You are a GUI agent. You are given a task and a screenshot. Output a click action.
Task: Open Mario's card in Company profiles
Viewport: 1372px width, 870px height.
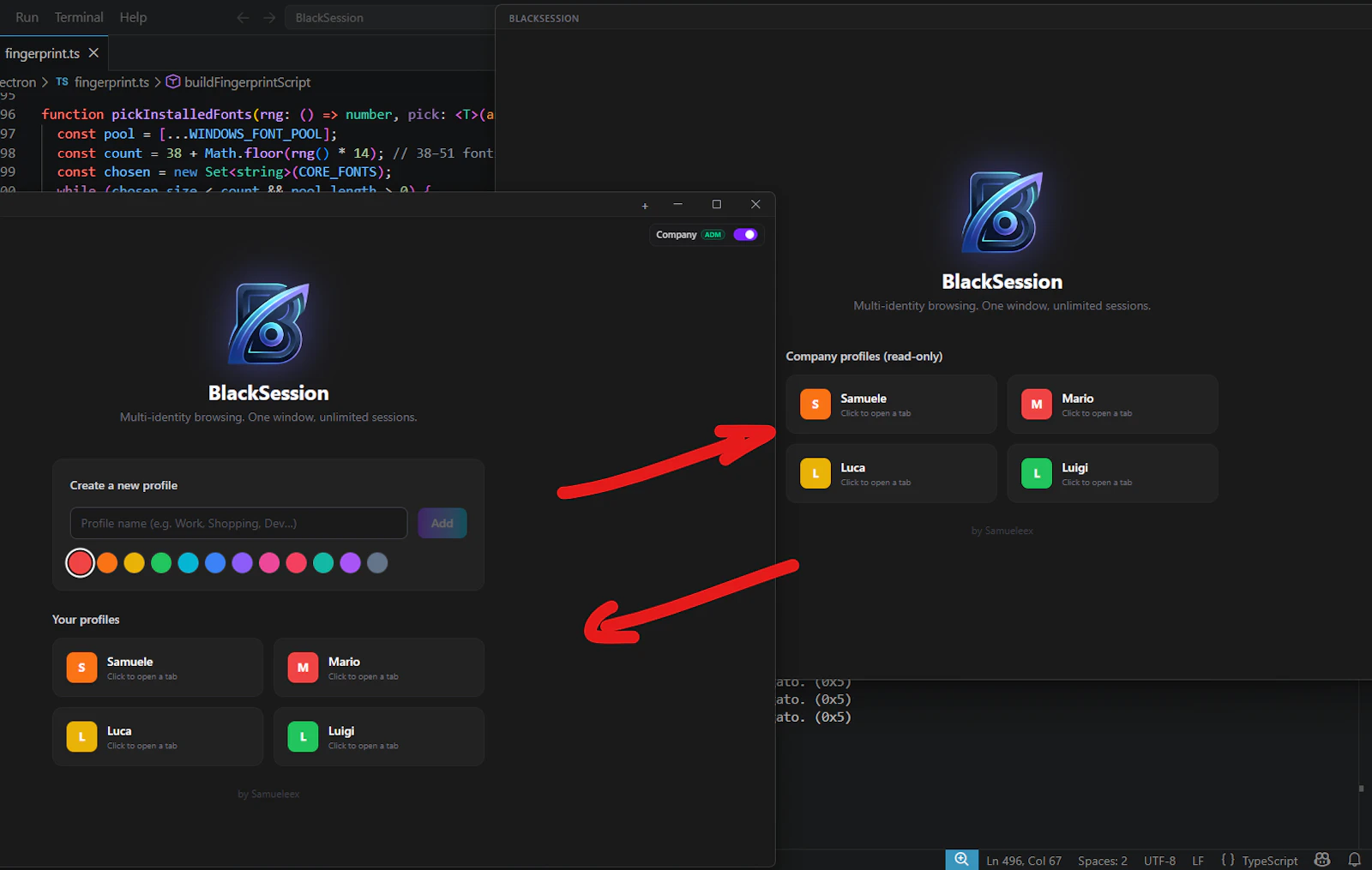(x=1113, y=405)
